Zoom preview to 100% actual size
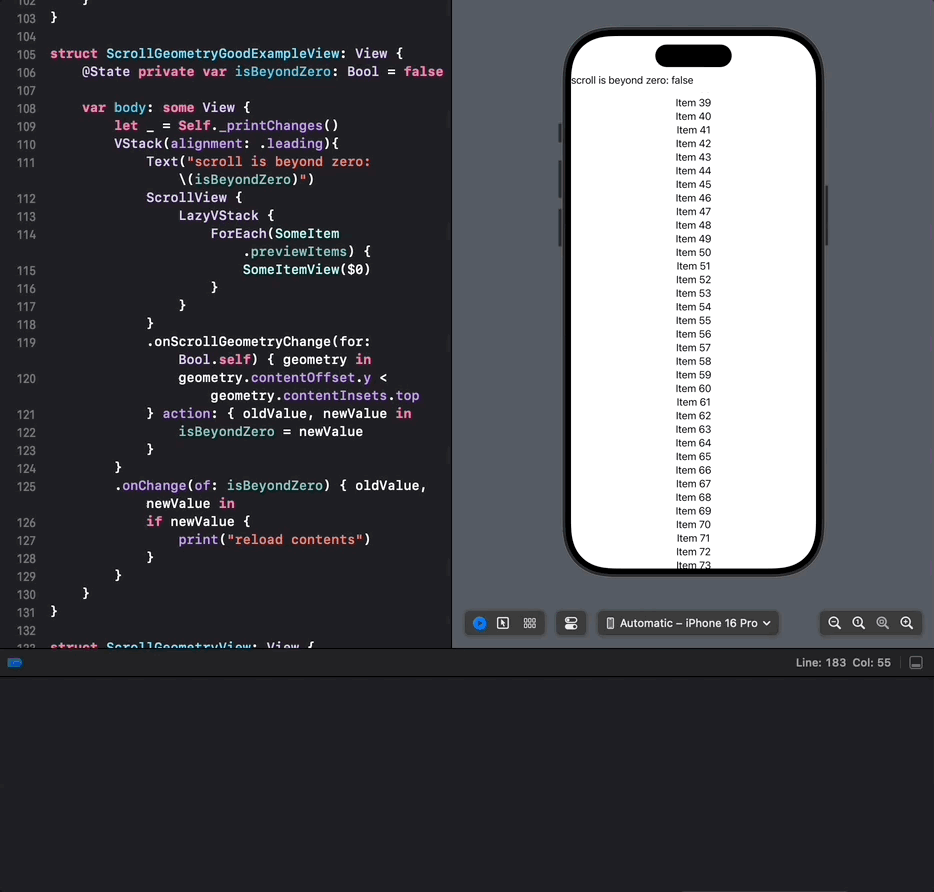934x892 pixels. [858, 623]
